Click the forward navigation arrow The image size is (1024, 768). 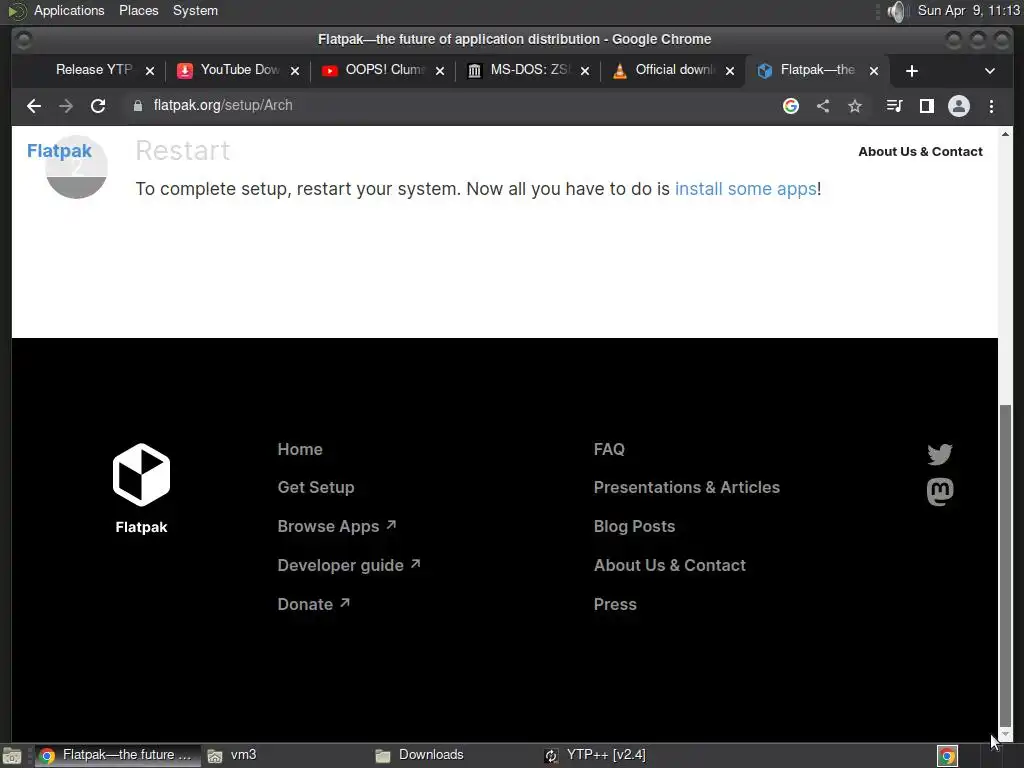[66, 106]
